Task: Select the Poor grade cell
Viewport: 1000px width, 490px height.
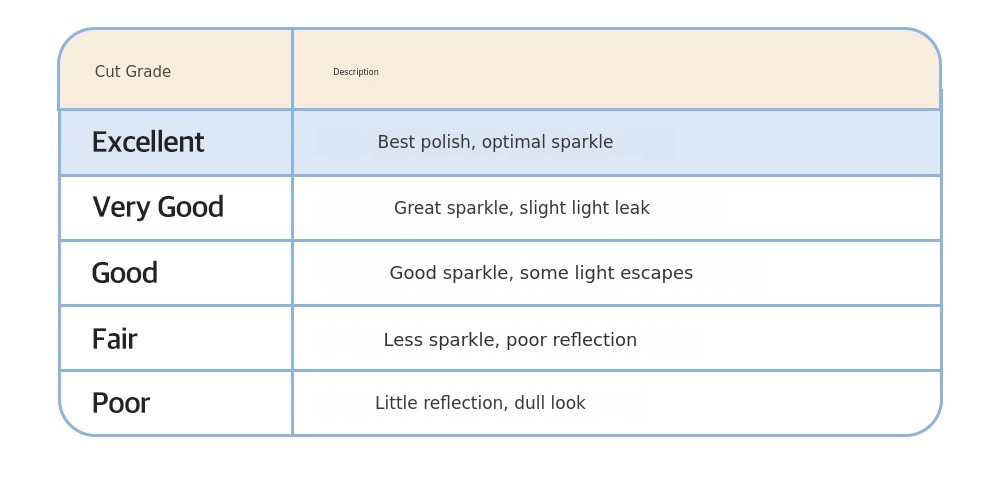Action: click(x=121, y=403)
